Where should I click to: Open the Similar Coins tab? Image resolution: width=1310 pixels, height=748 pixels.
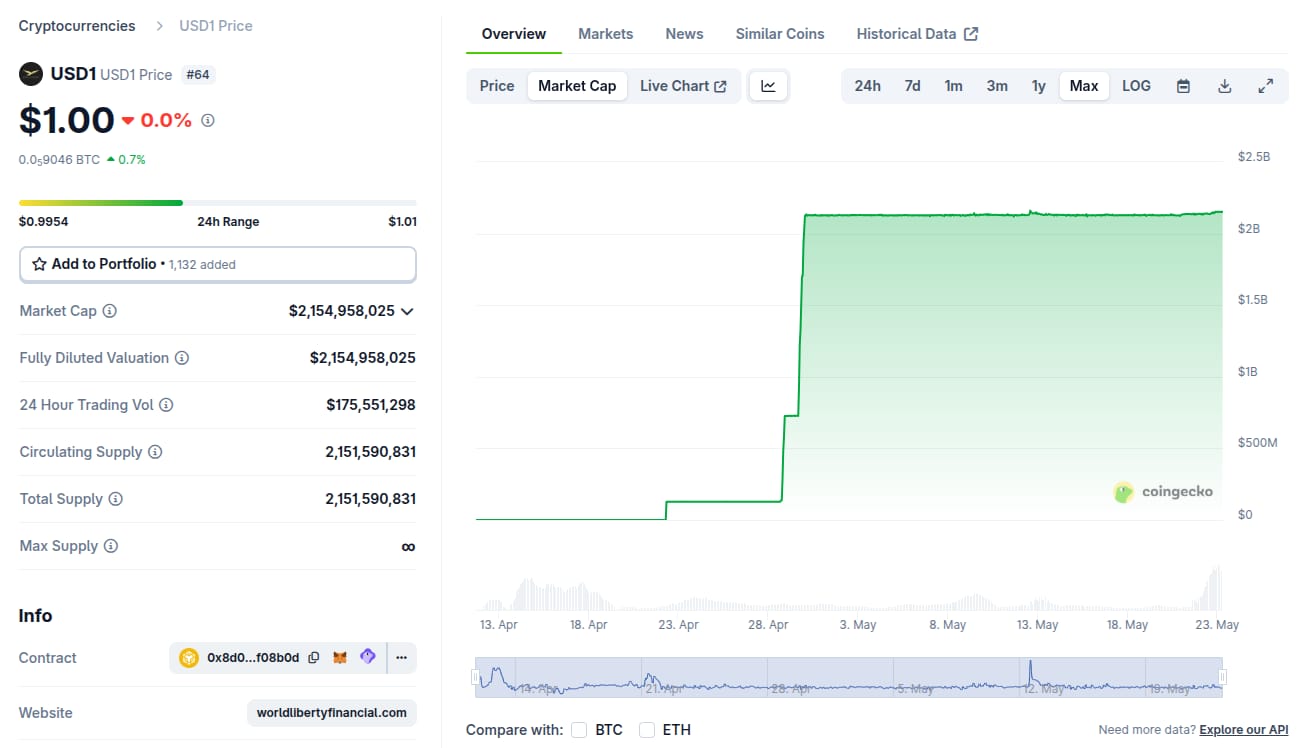(779, 33)
